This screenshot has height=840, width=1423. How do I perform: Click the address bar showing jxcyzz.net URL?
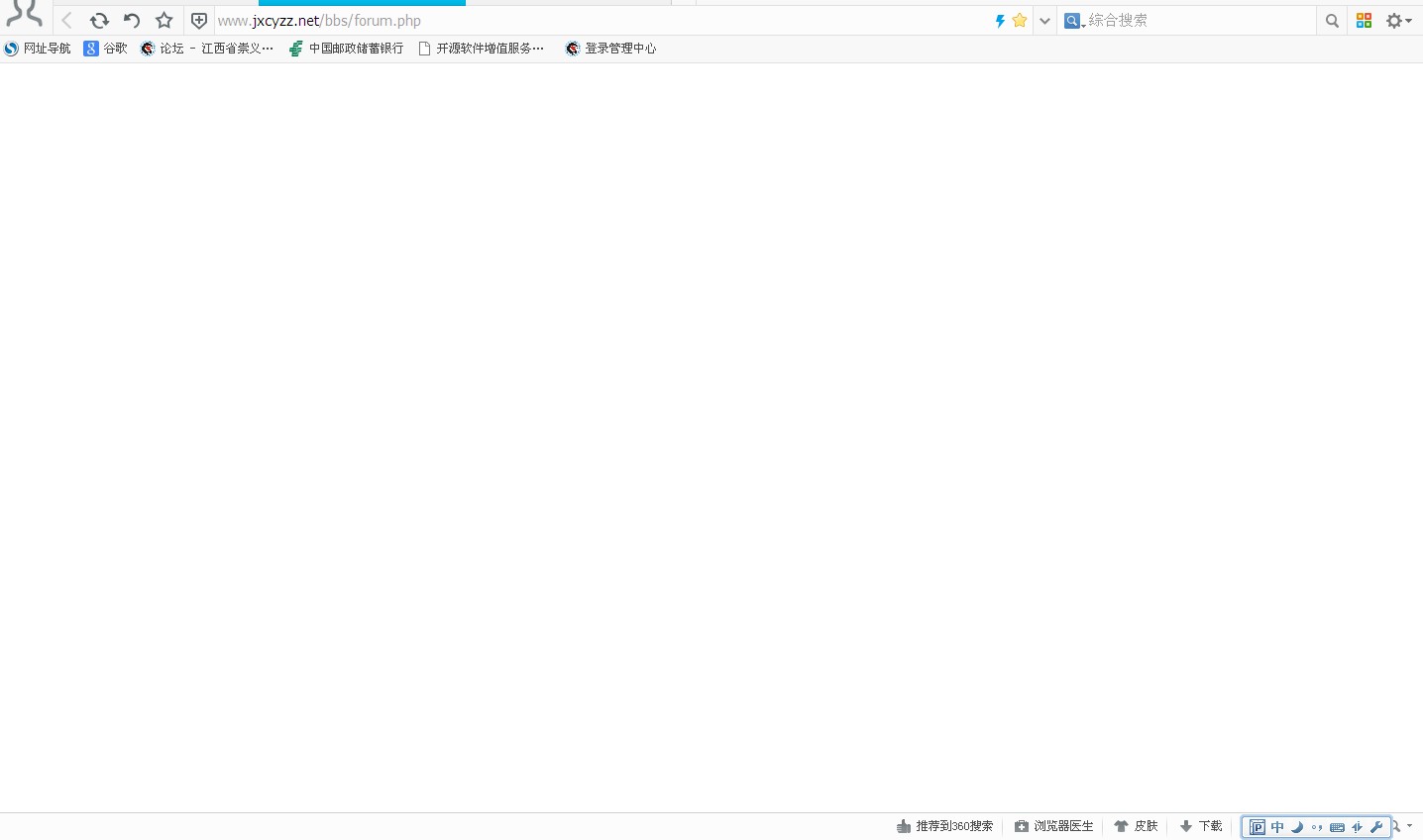pos(602,20)
